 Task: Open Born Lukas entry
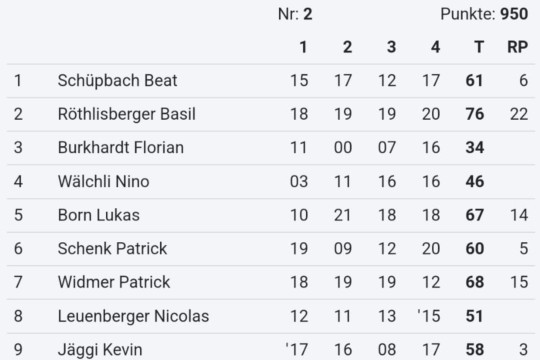(98, 215)
